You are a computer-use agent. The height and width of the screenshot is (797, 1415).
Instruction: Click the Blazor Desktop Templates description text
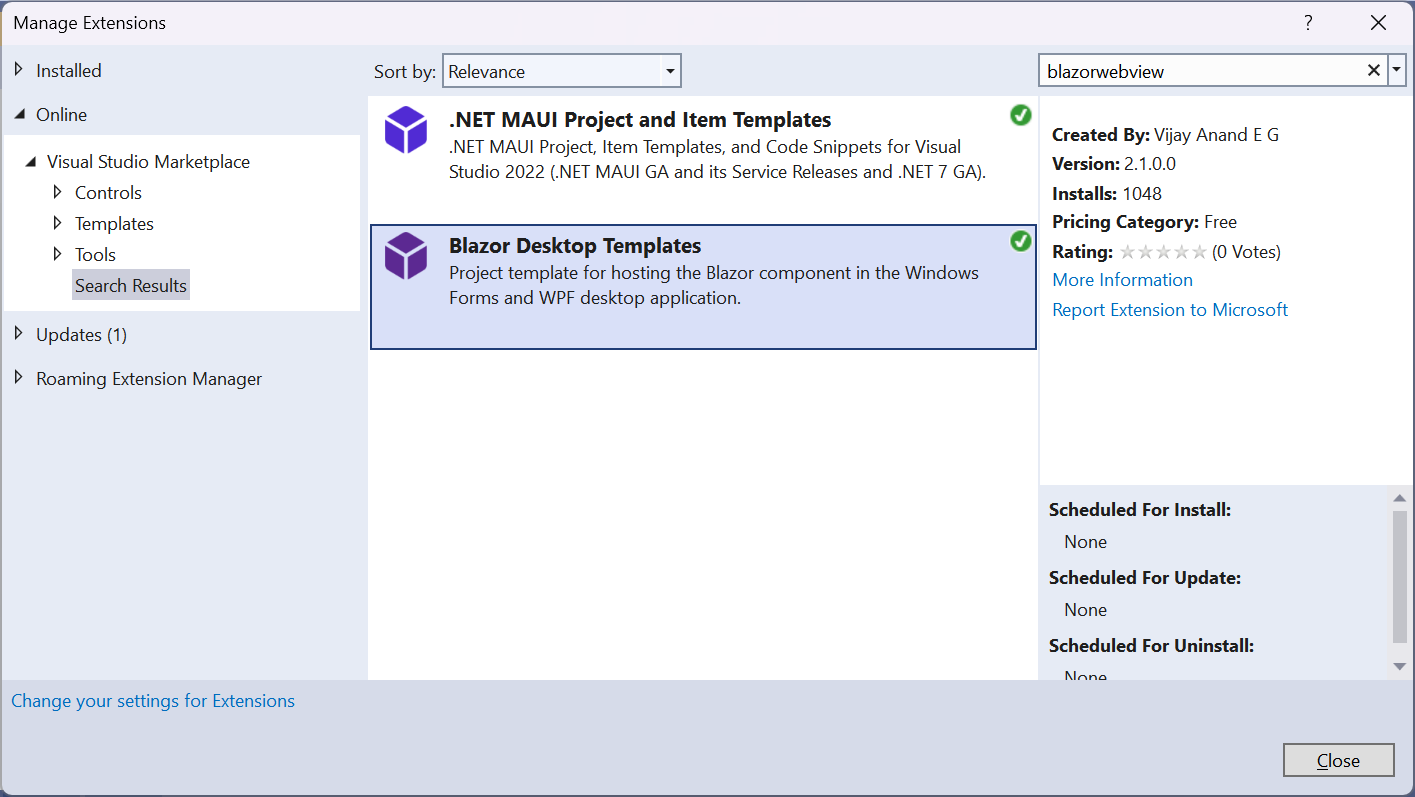pos(714,285)
